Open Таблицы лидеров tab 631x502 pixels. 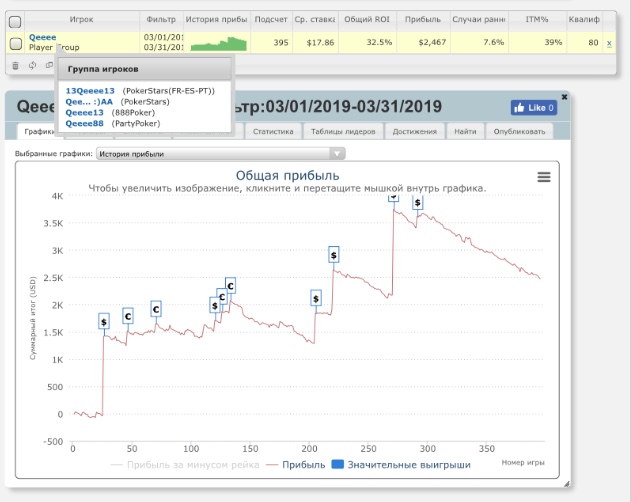343,132
